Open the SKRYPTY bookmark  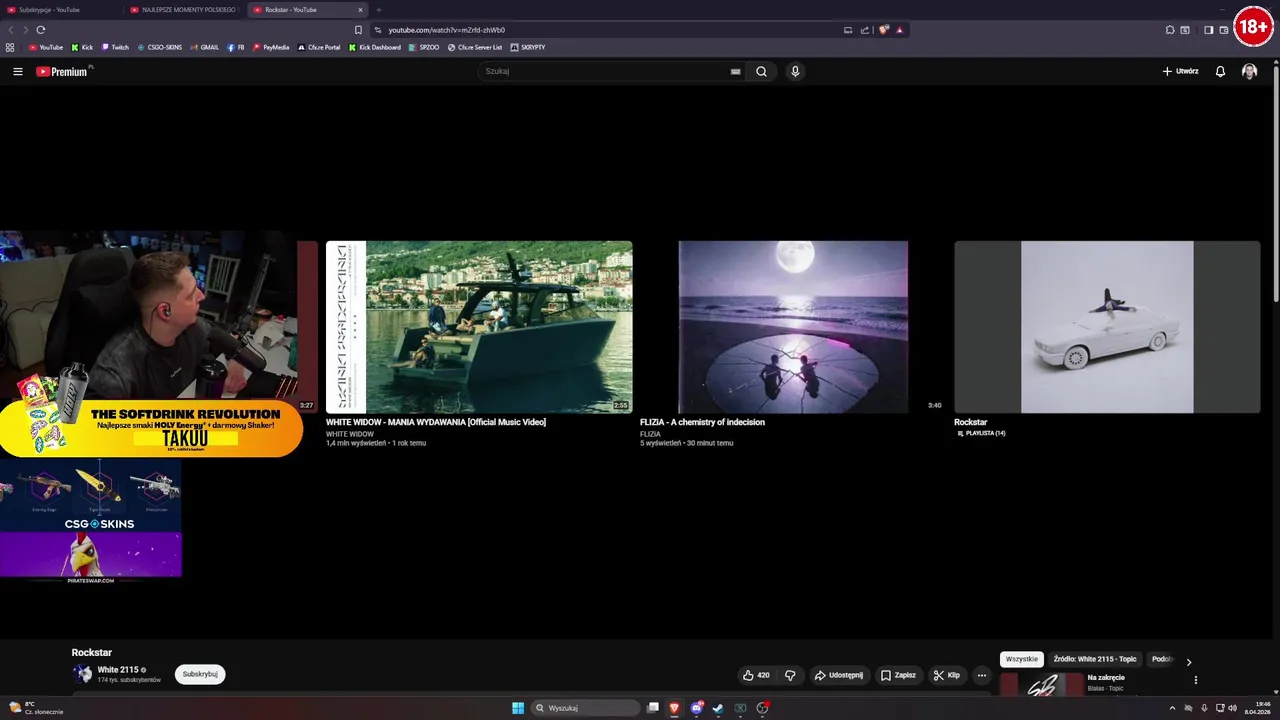click(528, 47)
